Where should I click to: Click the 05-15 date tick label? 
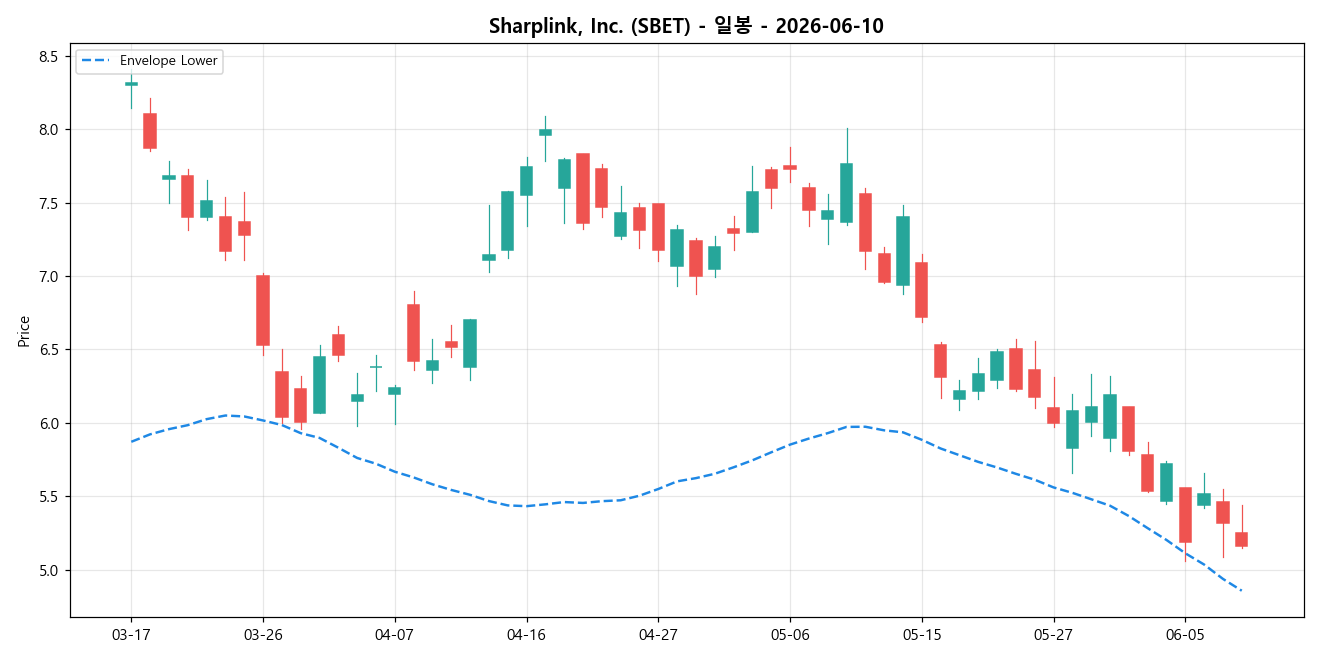[x=921, y=636]
